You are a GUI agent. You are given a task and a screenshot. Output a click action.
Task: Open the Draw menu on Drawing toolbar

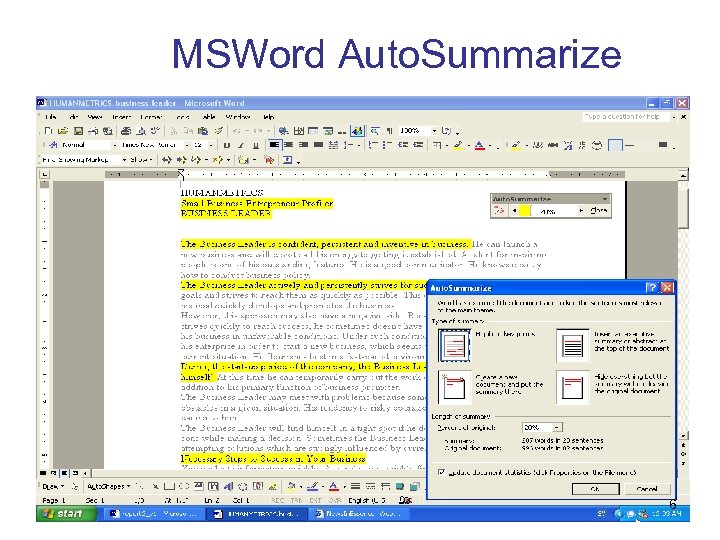coord(53,486)
